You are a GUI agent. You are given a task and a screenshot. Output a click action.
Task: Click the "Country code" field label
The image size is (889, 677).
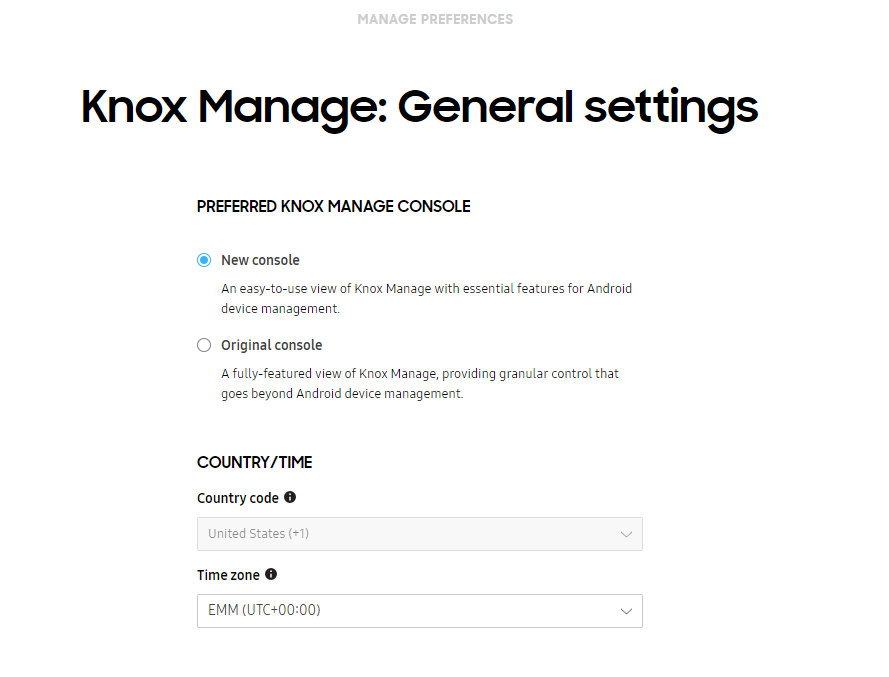238,498
